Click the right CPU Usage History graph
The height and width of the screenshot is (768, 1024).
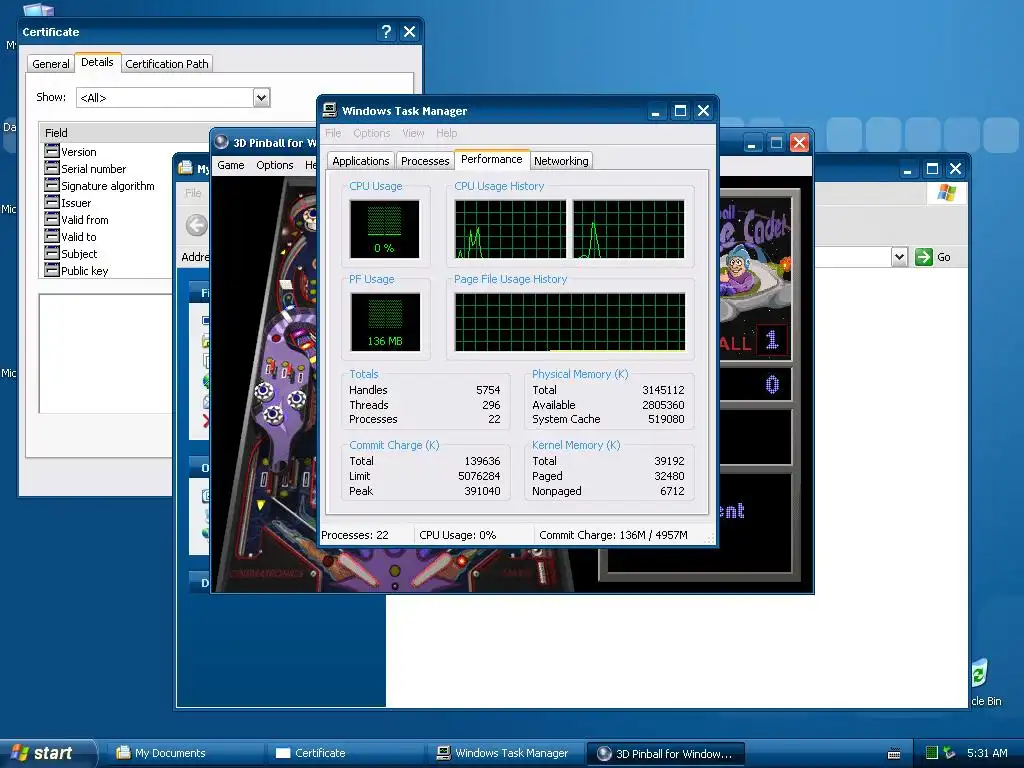[x=628, y=229]
